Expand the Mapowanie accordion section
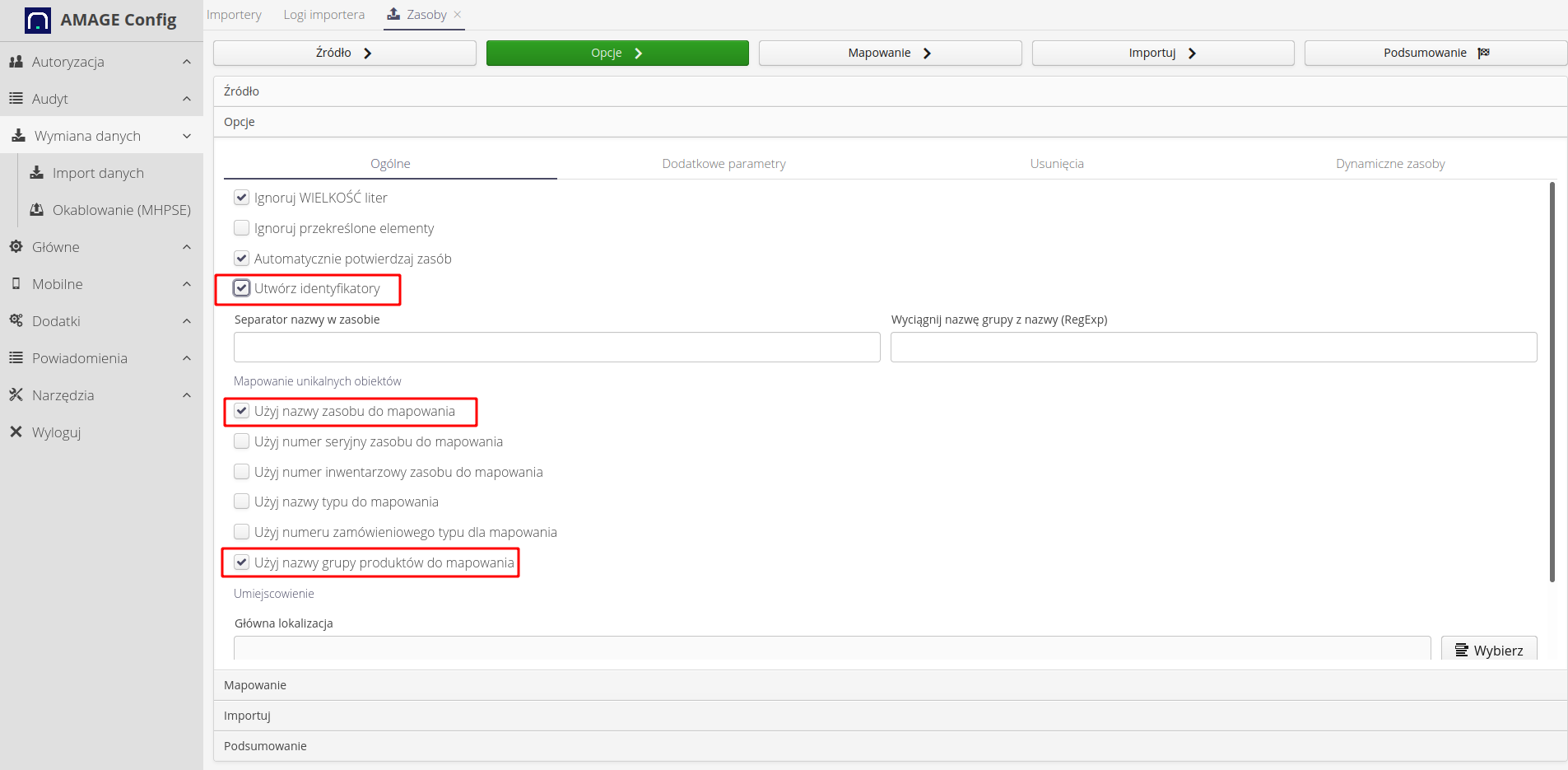Image resolution: width=1568 pixels, height=770 pixels. point(255,685)
